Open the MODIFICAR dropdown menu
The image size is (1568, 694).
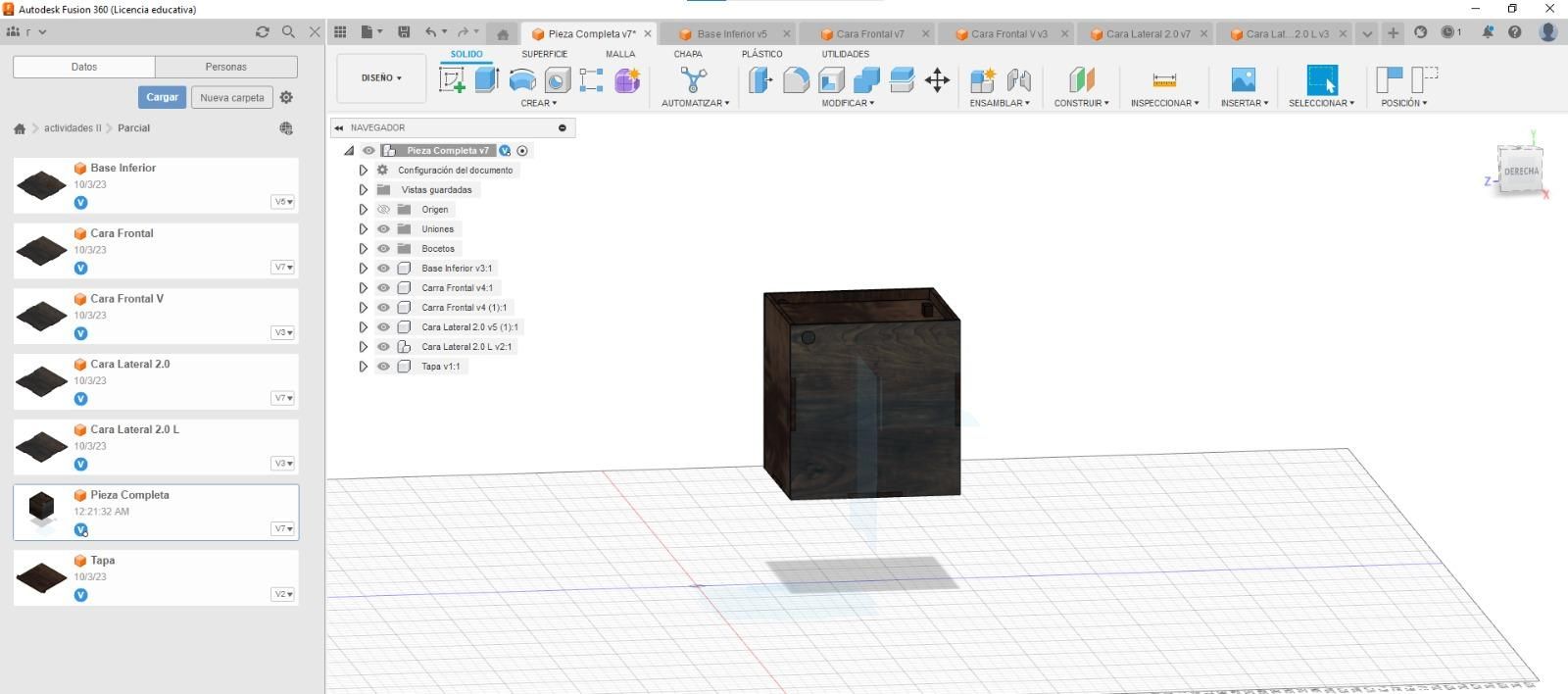pyautogui.click(x=848, y=103)
